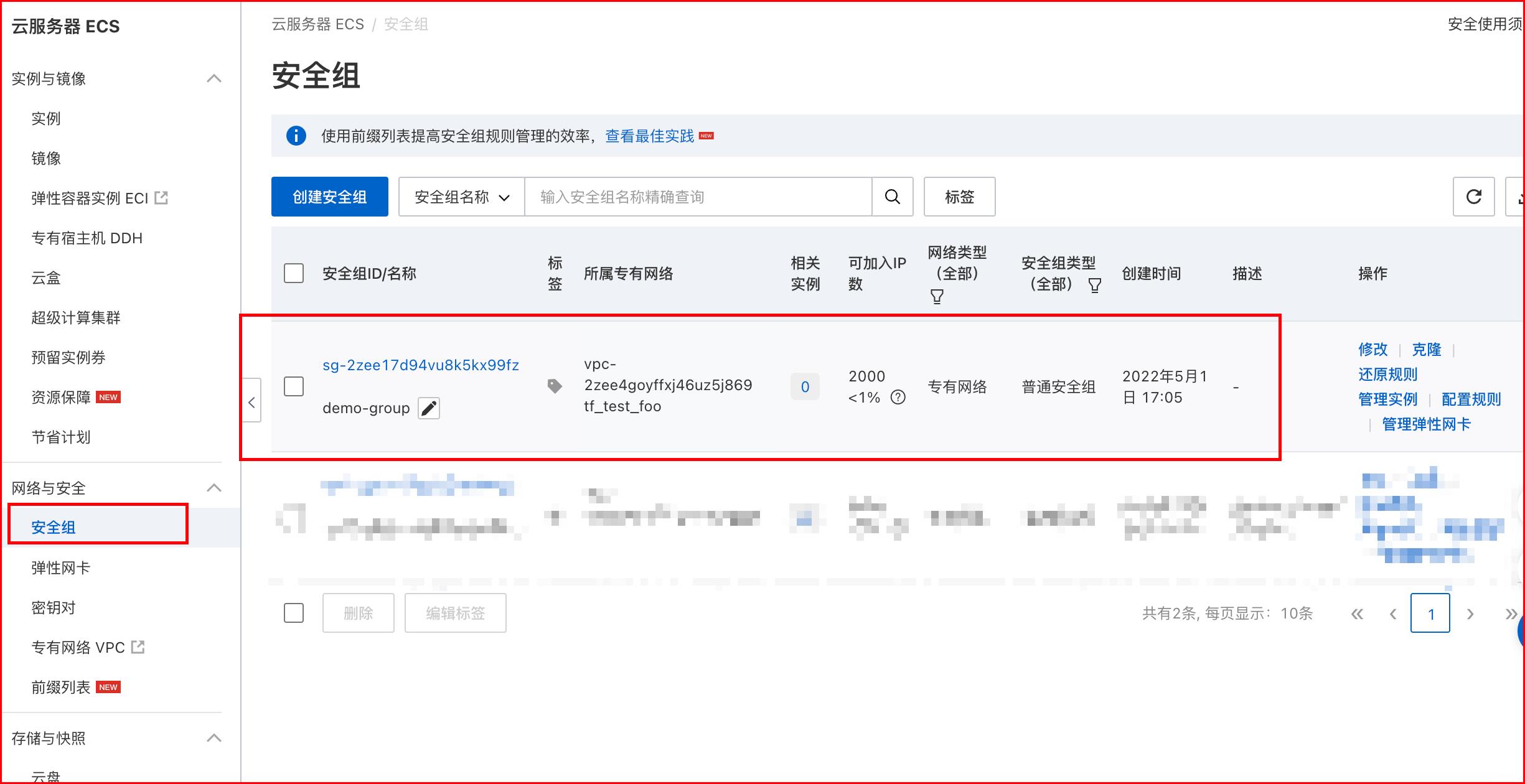Click the vpc-2zee4goyffxj46uz5j869 text
Viewport: 1525px width, 784px height.
click(x=668, y=375)
